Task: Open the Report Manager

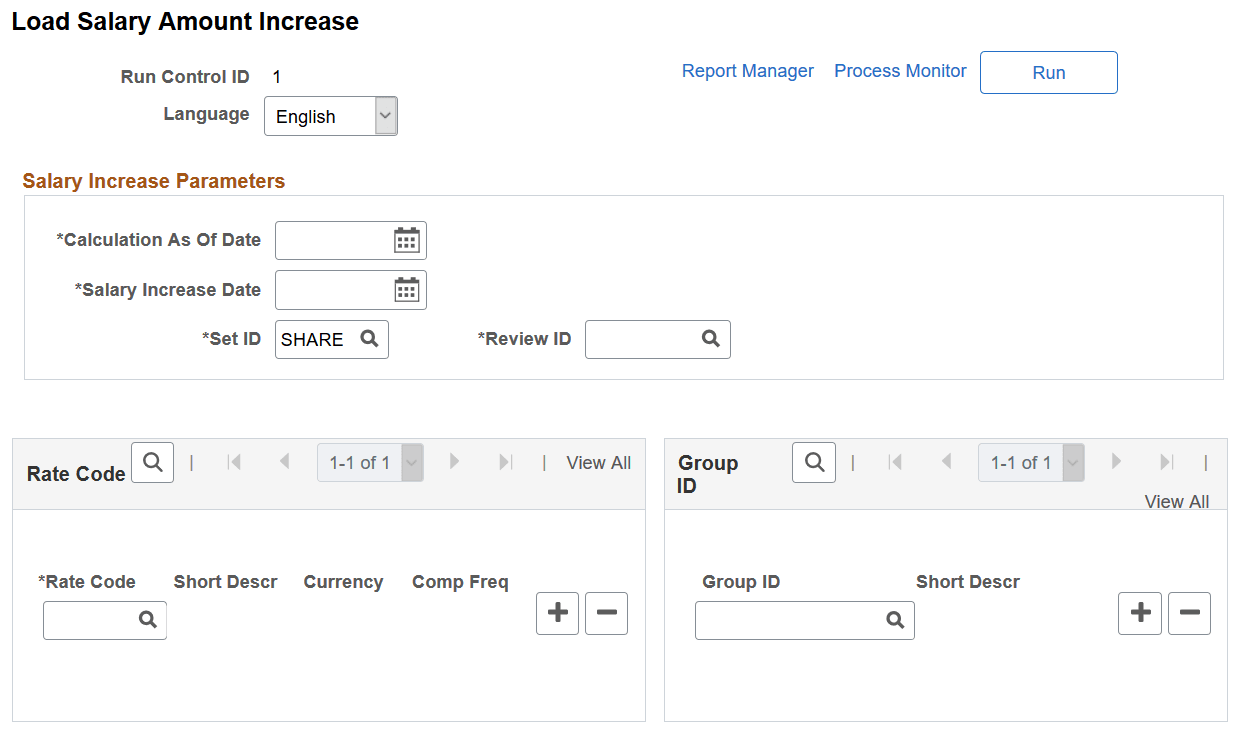Action: (x=748, y=71)
